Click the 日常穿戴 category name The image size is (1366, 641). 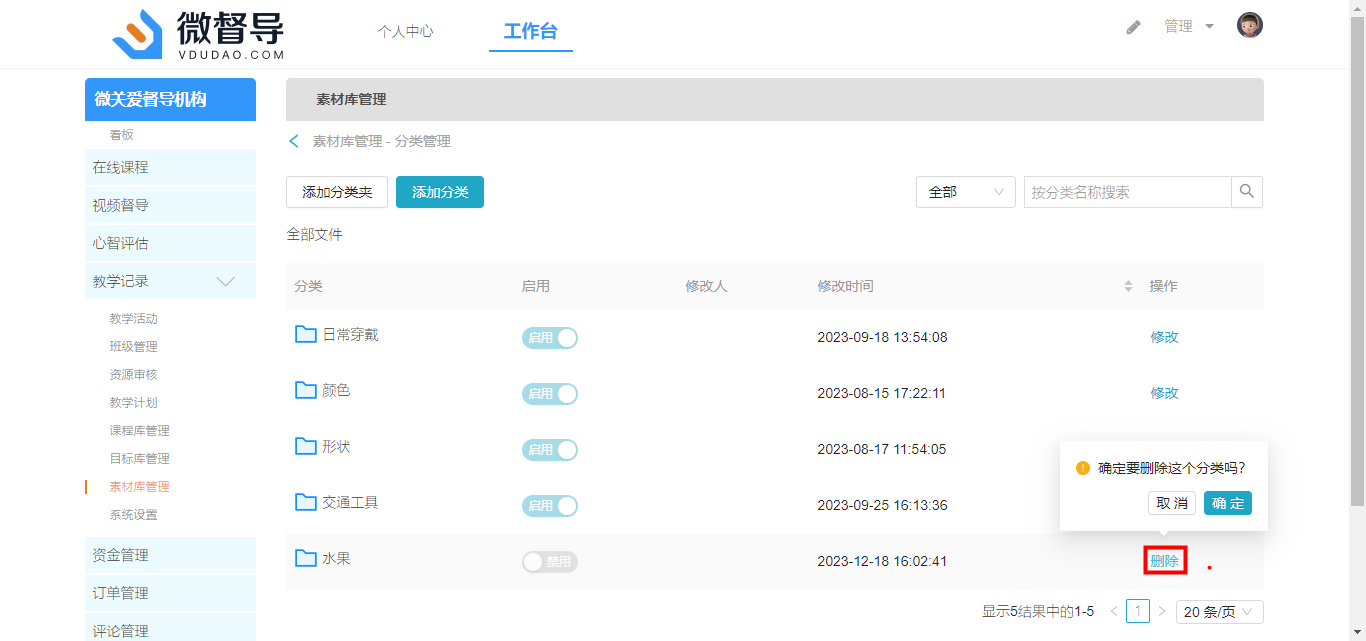(x=350, y=334)
